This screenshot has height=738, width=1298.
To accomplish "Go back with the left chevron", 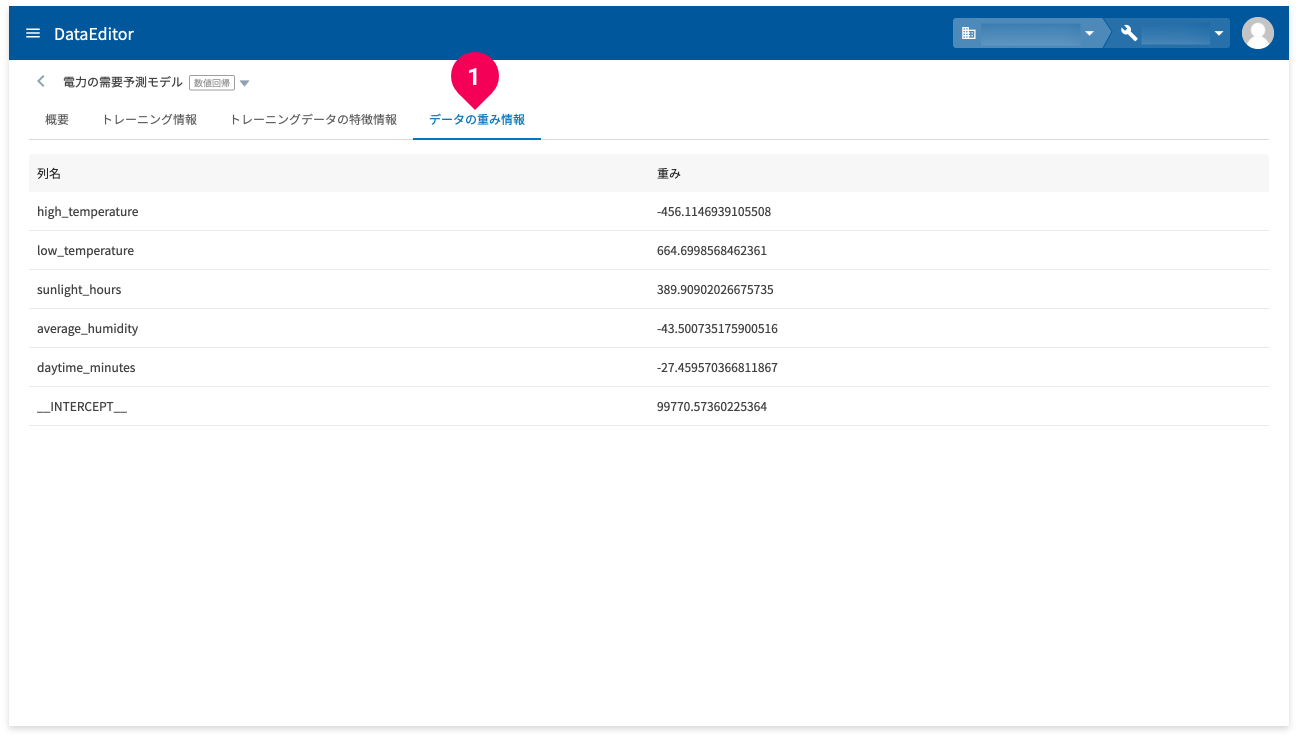I will click(41, 82).
